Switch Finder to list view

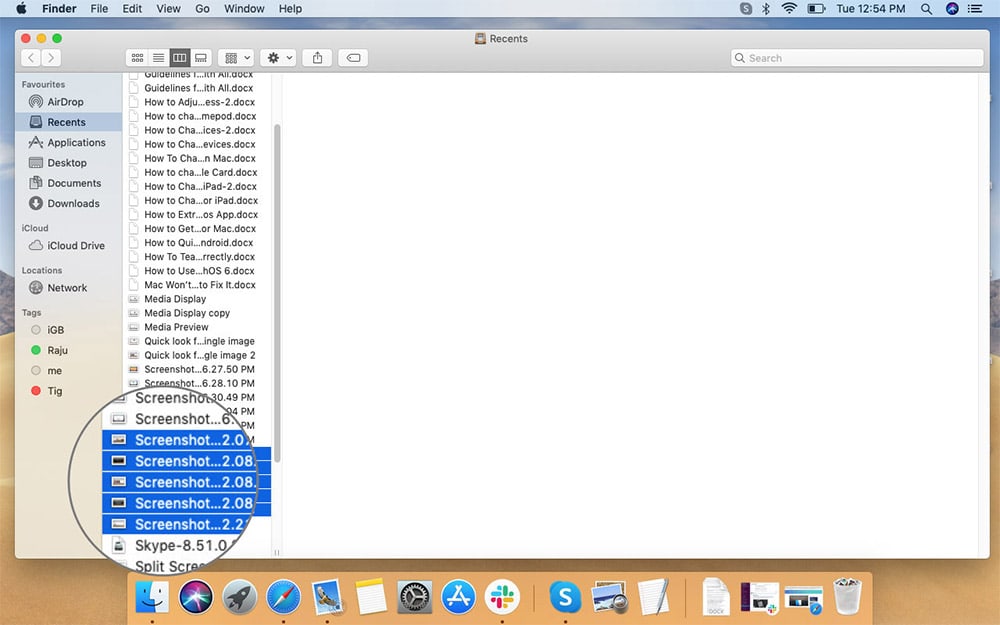pos(158,57)
